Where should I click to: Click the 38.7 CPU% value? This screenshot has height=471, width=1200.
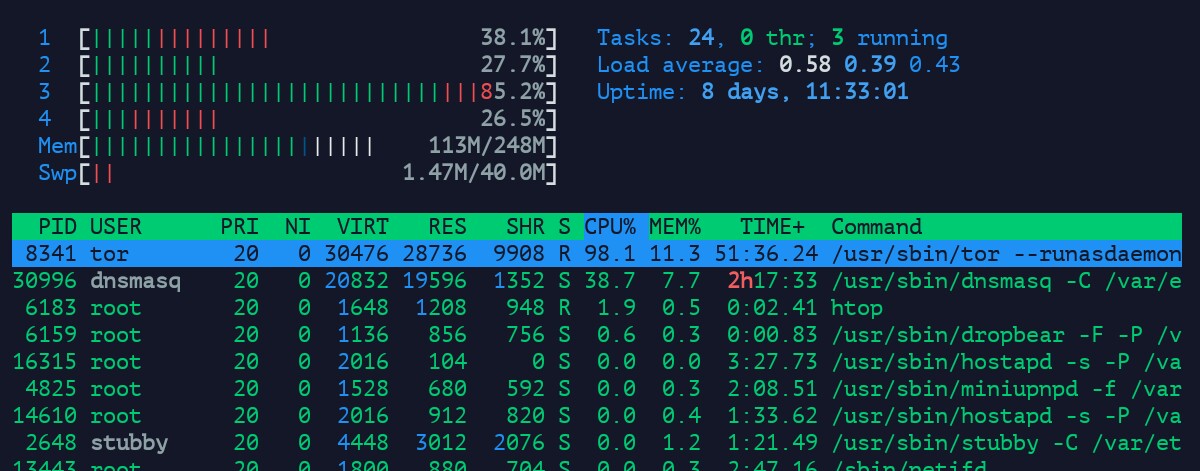610,281
